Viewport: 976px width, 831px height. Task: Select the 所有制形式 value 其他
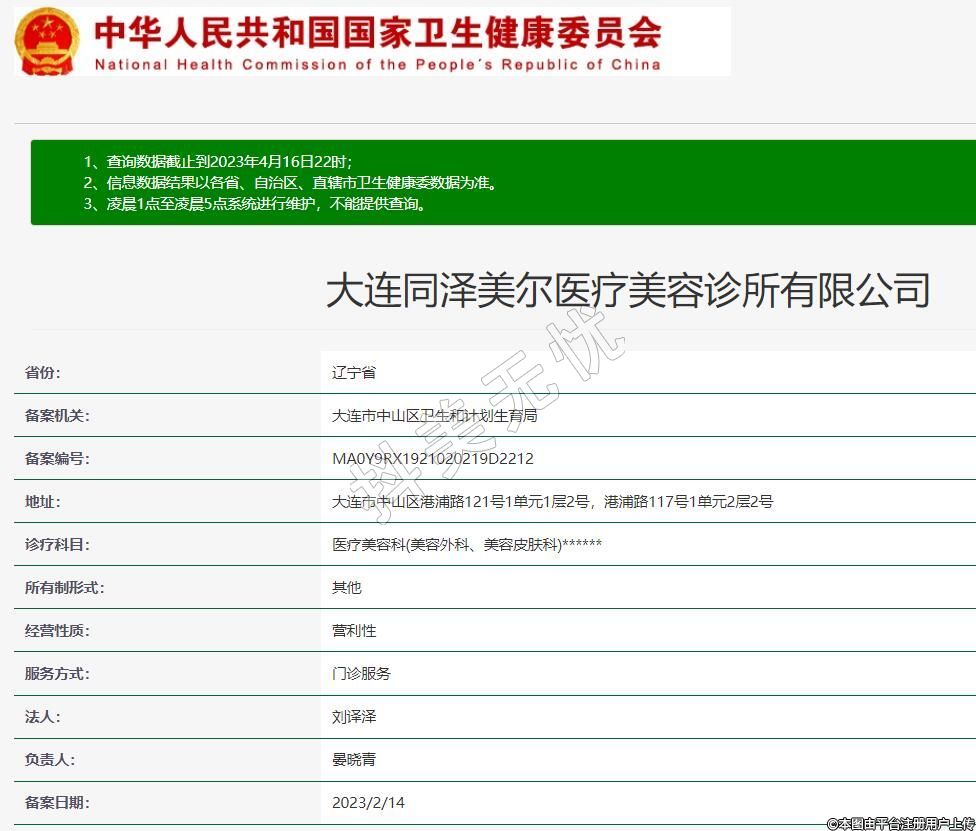(x=347, y=587)
